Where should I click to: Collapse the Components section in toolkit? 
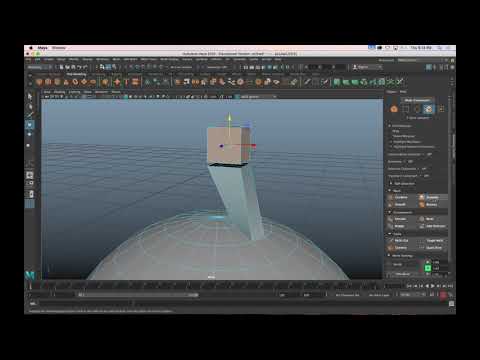(390, 212)
